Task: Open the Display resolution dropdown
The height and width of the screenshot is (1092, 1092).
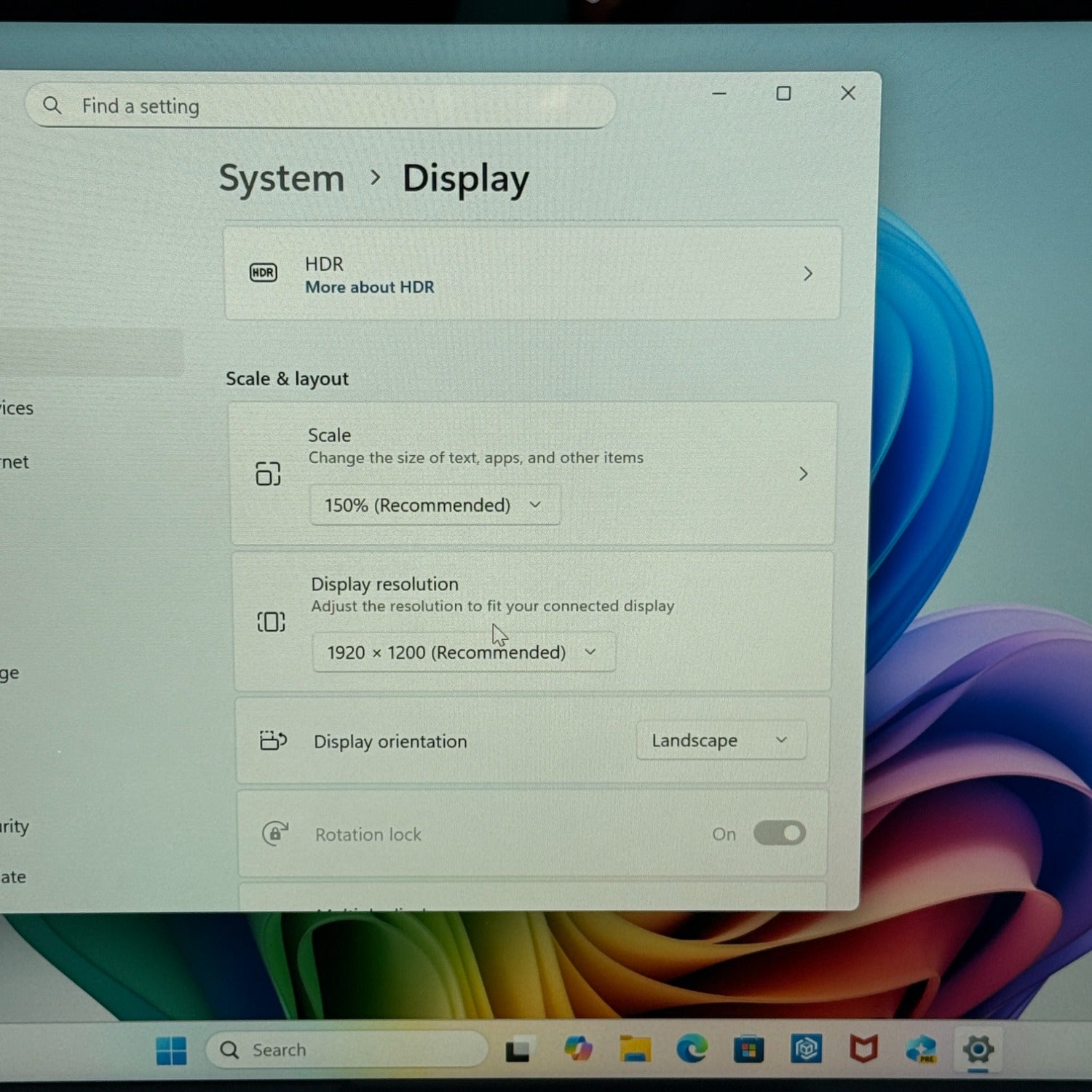Action: [463, 652]
